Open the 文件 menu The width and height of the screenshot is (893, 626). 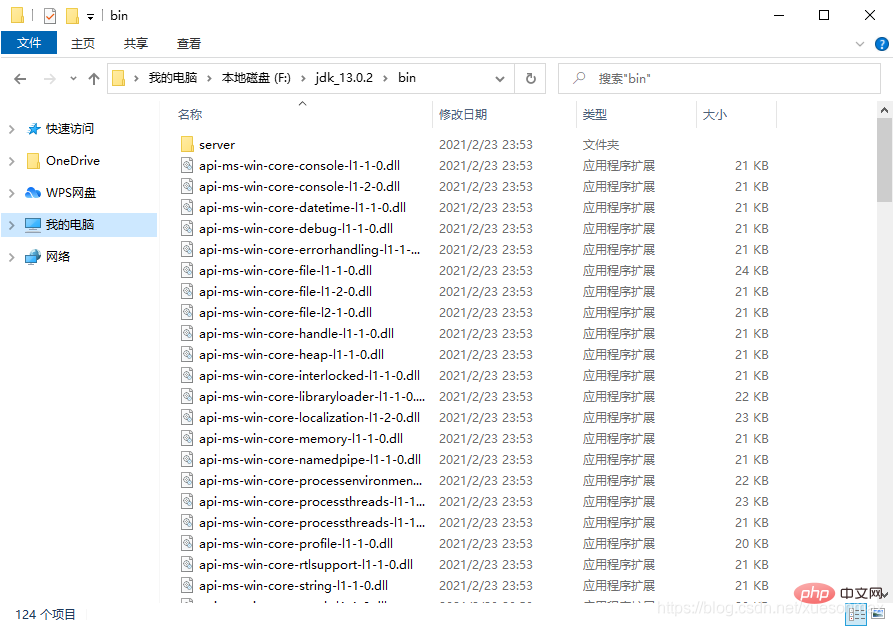pyautogui.click(x=29, y=43)
